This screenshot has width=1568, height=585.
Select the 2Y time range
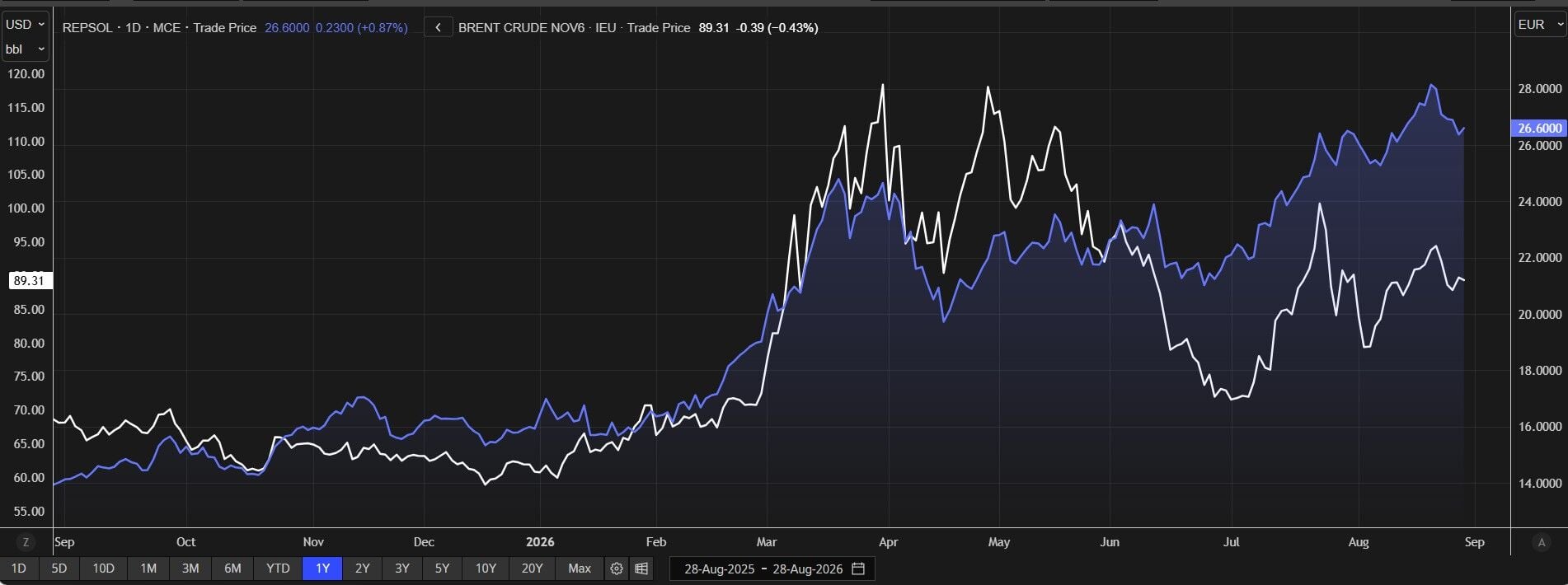click(x=362, y=569)
